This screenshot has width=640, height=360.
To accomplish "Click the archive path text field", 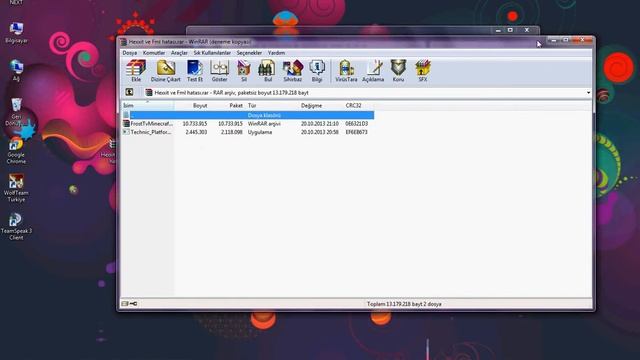I will pyautogui.click(x=364, y=93).
